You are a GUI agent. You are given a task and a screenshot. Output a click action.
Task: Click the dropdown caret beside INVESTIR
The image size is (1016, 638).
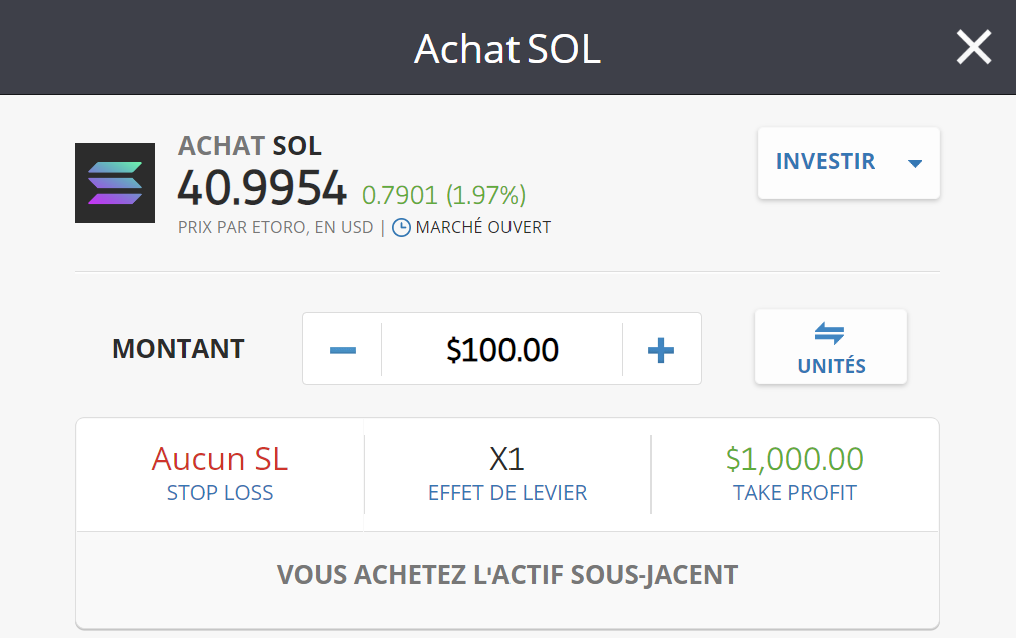914,163
